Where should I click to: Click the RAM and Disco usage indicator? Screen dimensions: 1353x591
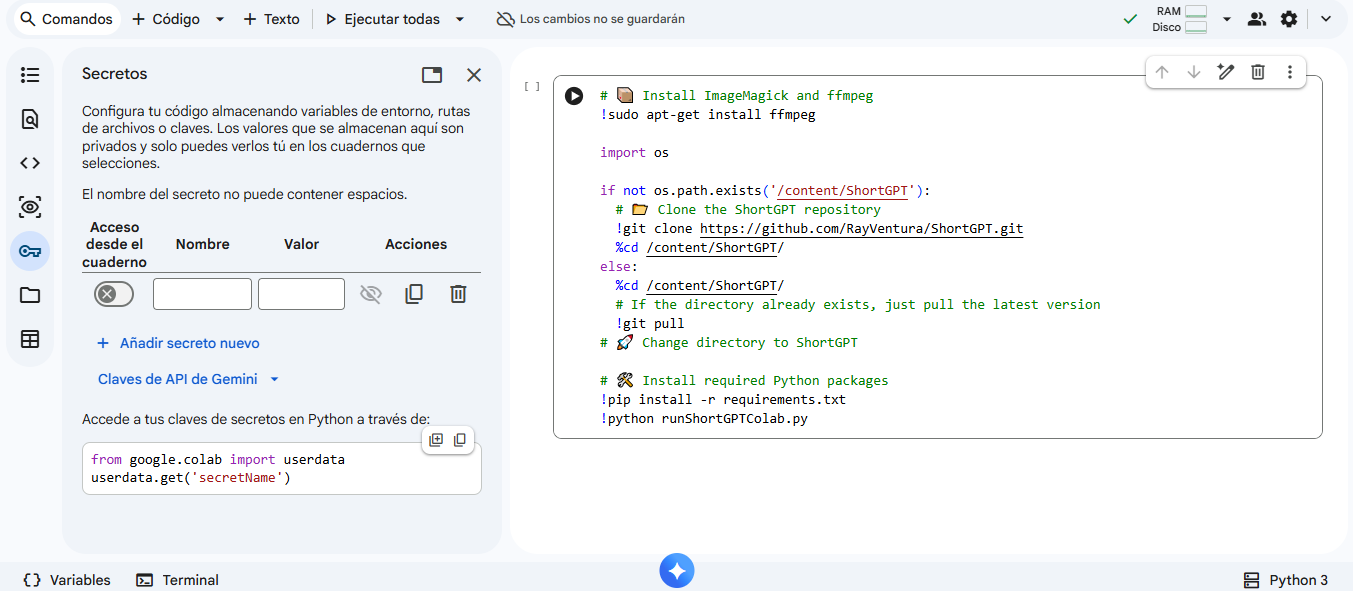click(x=1181, y=19)
